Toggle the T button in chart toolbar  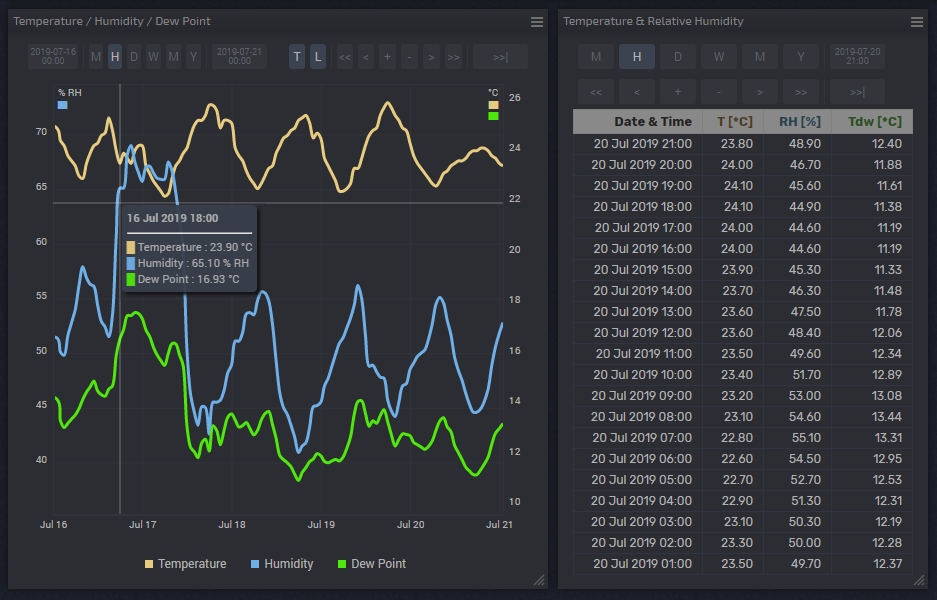pyautogui.click(x=297, y=57)
